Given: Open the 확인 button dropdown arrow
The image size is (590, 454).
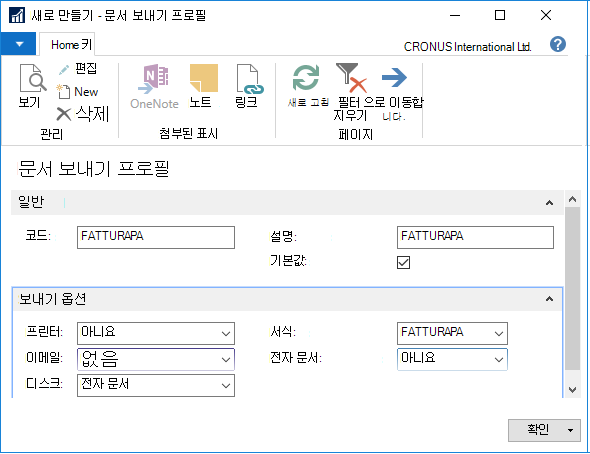Looking at the screenshot, I should 570,430.
